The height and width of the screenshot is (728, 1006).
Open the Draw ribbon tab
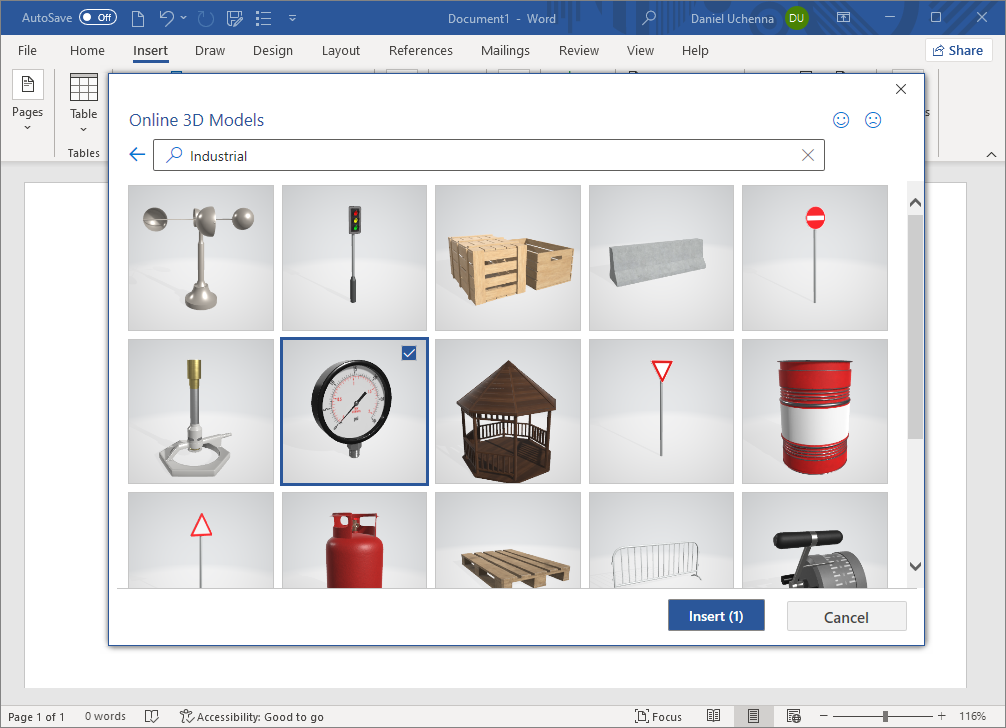pos(210,50)
